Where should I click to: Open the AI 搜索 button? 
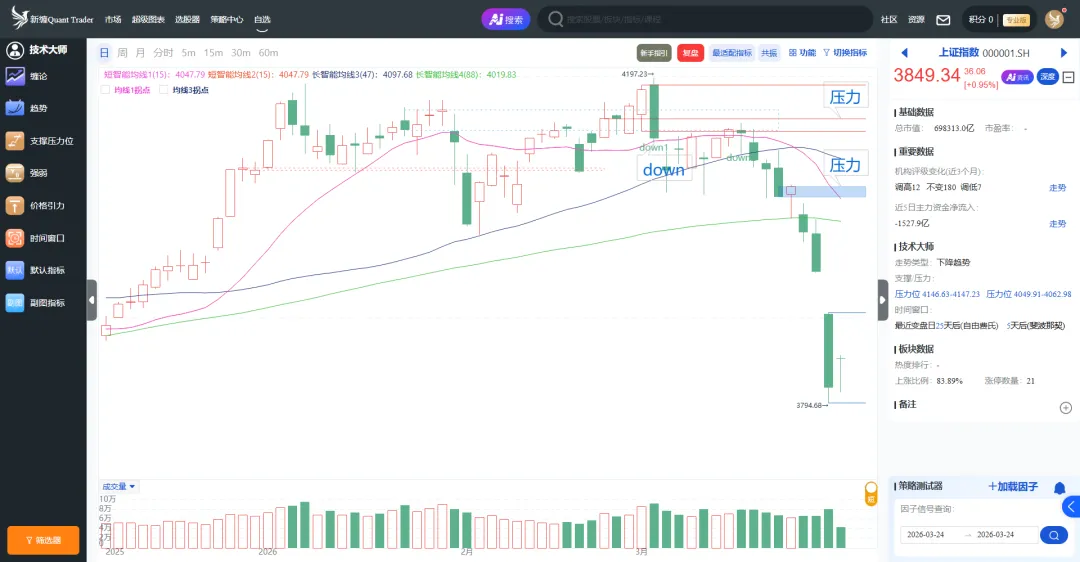point(506,19)
